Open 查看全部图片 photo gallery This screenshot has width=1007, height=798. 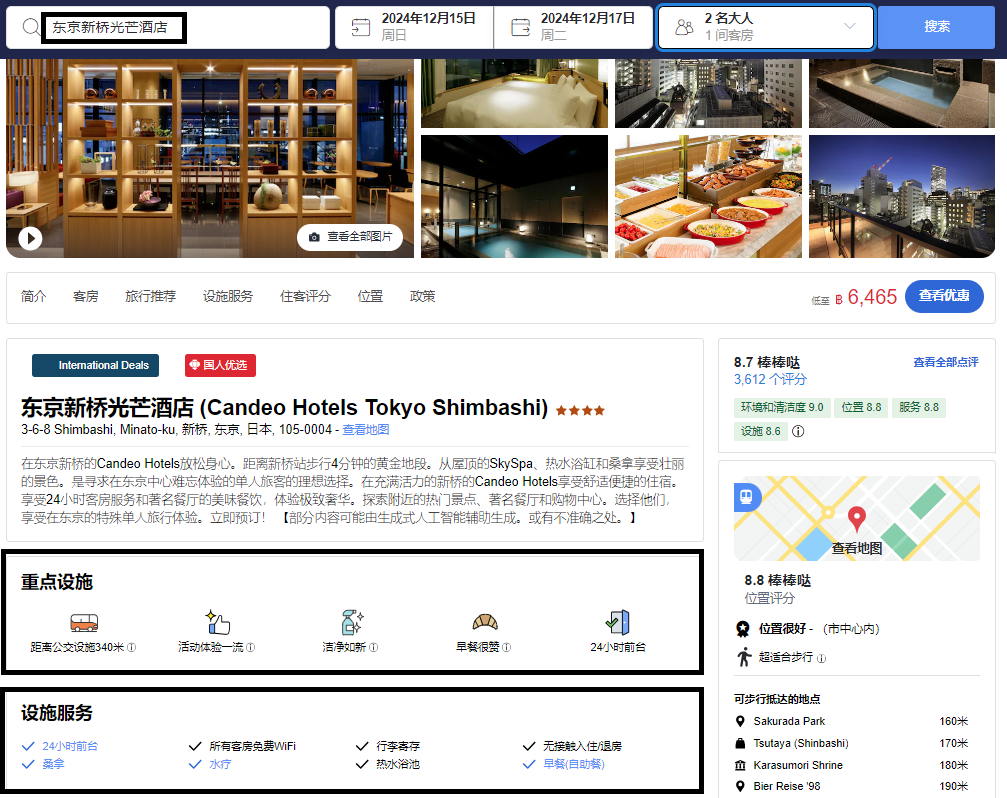point(350,237)
